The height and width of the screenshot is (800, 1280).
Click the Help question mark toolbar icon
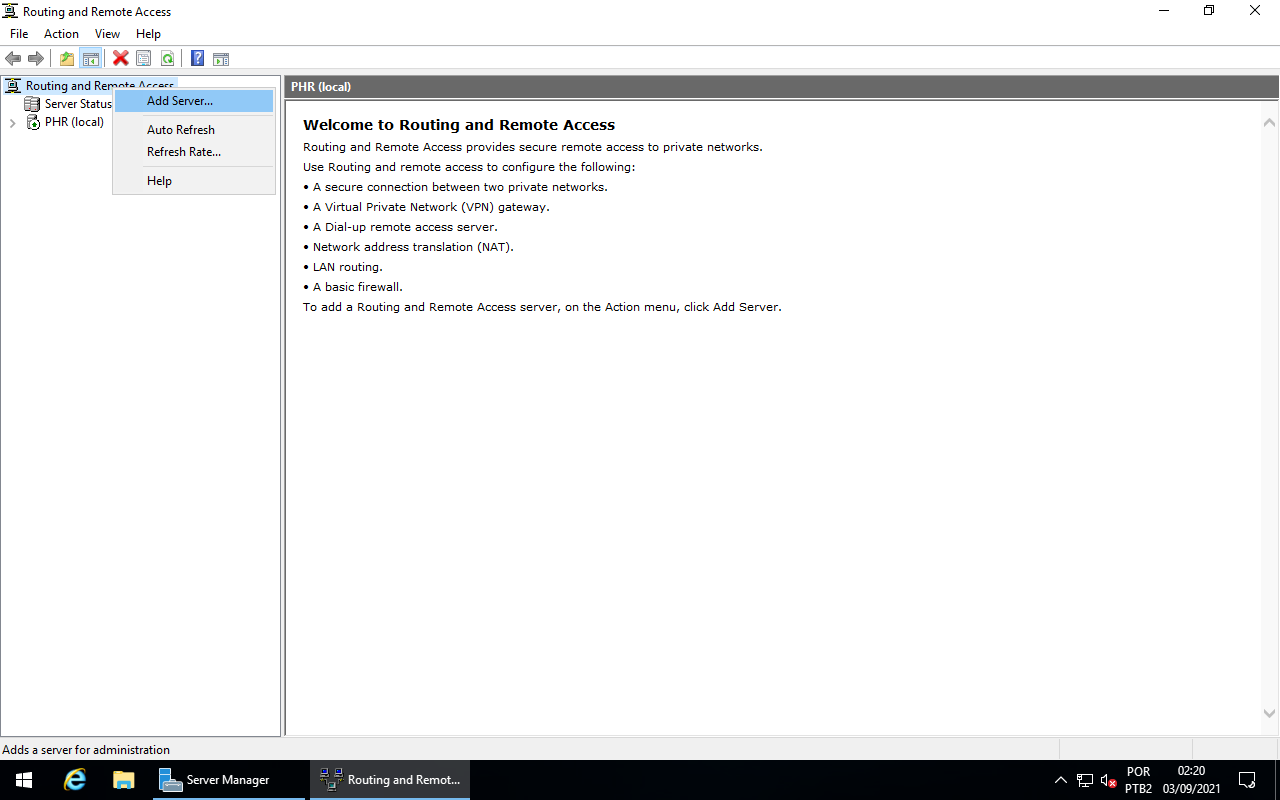pos(197,58)
